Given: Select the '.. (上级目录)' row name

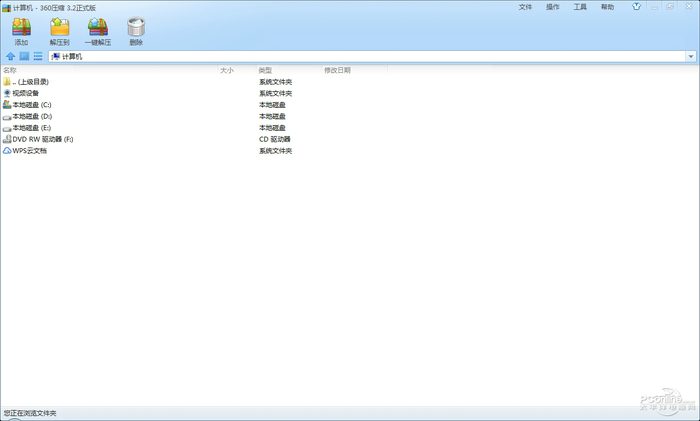Looking at the screenshot, I should 30,82.
